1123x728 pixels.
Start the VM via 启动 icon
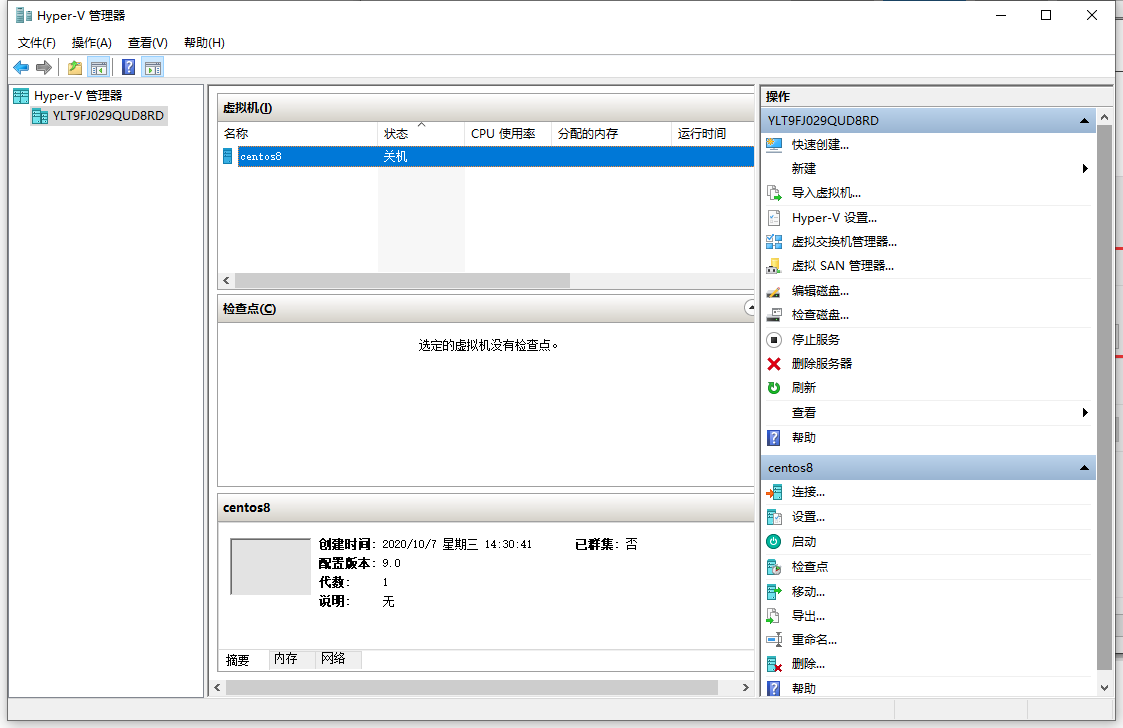coord(774,542)
